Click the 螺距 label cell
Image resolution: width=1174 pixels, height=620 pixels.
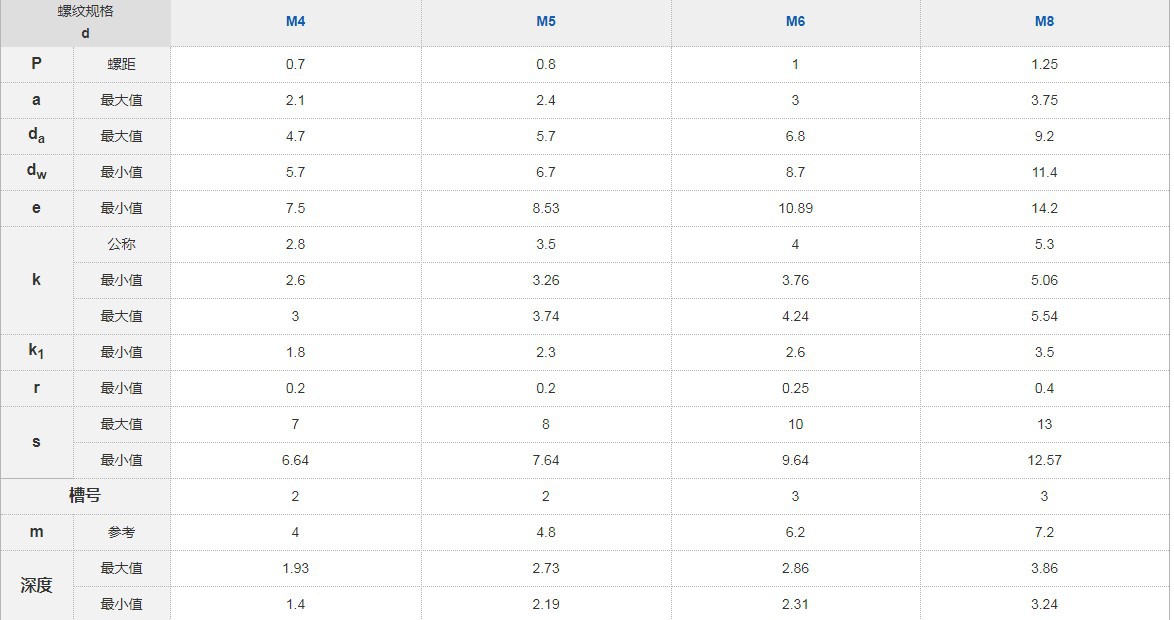(121, 64)
